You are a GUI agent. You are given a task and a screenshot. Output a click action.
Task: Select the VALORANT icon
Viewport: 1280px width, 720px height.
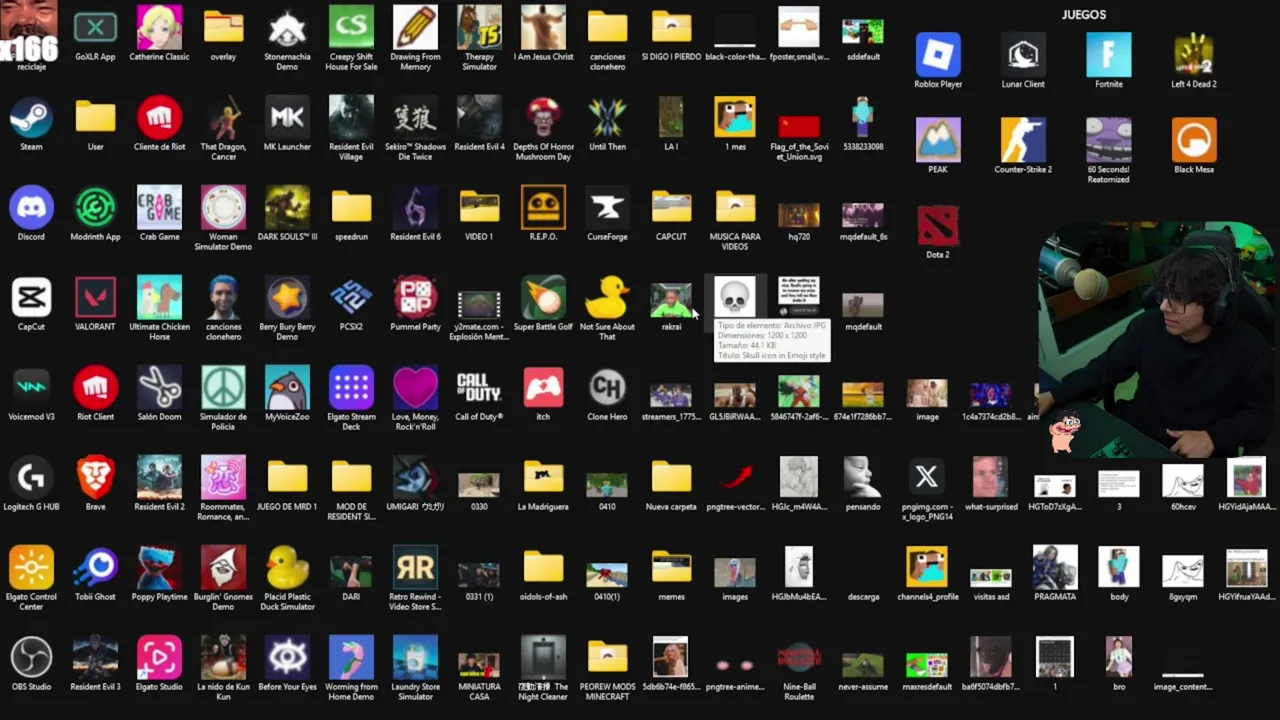click(95, 298)
